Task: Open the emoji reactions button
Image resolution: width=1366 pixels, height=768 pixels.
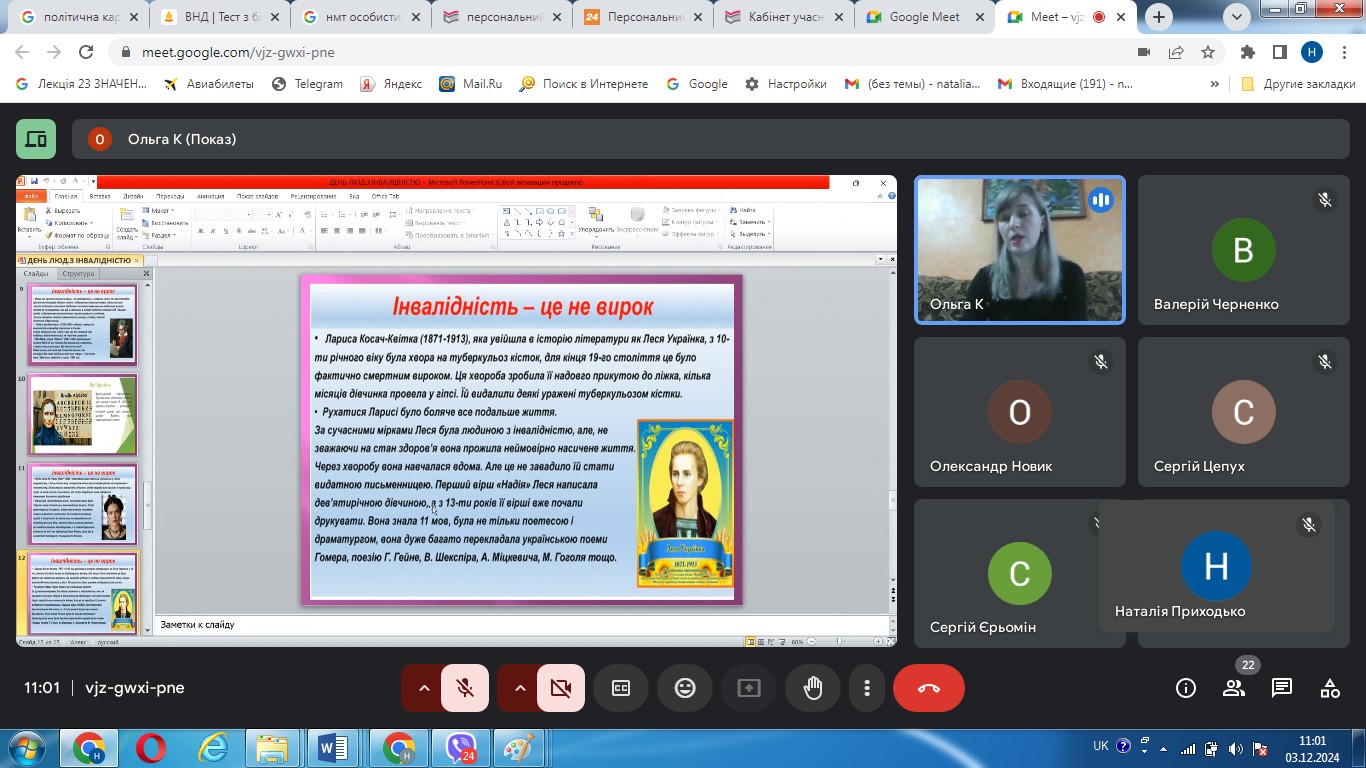Action: [685, 688]
